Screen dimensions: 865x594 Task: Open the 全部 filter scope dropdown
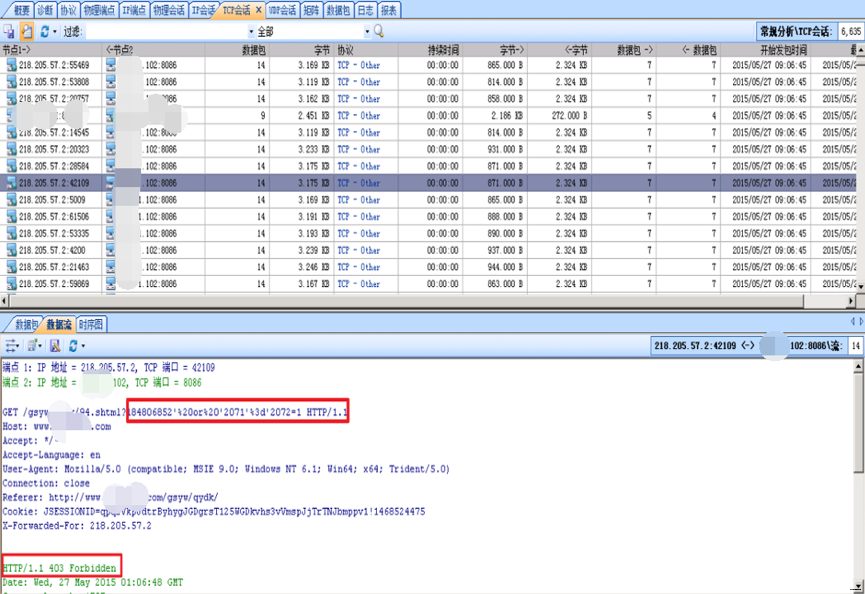[367, 32]
